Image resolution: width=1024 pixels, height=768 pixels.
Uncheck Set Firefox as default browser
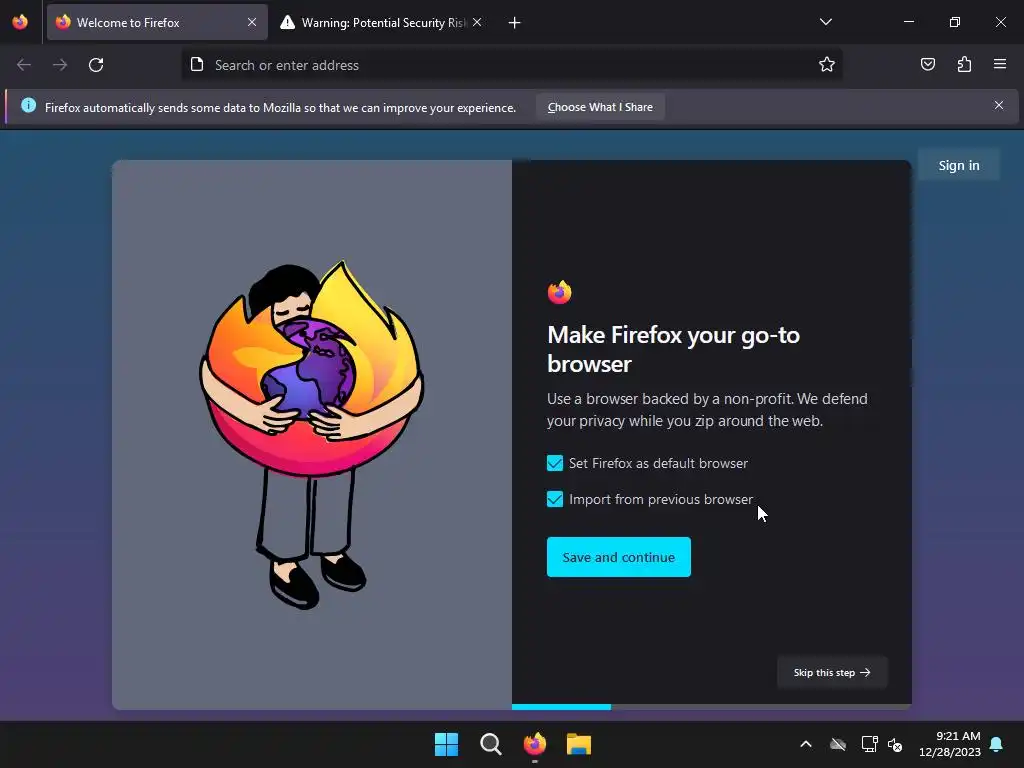[x=554, y=463]
